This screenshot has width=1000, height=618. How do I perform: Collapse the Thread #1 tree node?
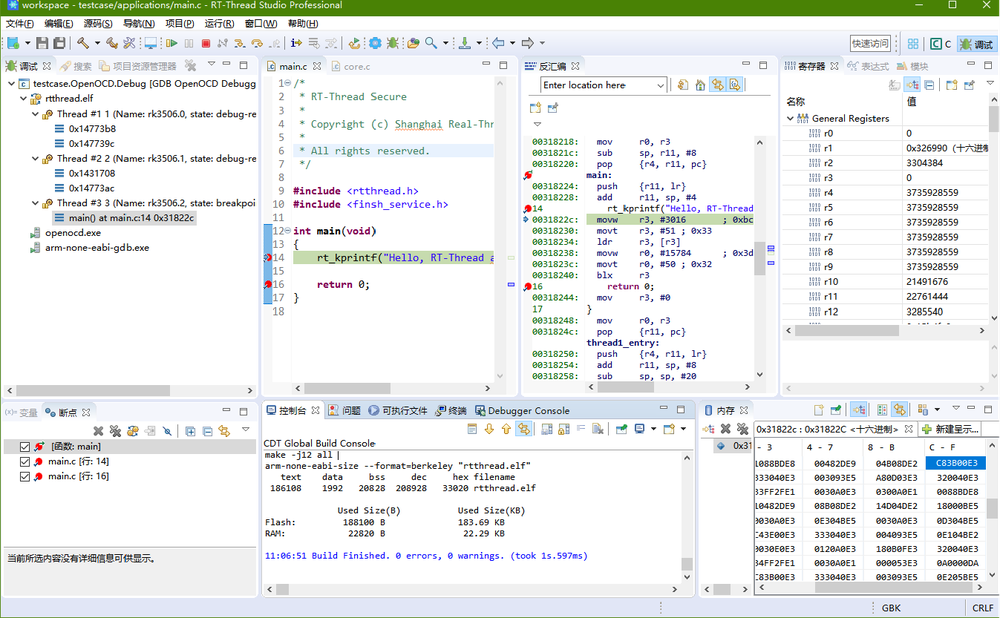pyautogui.click(x=35, y=114)
